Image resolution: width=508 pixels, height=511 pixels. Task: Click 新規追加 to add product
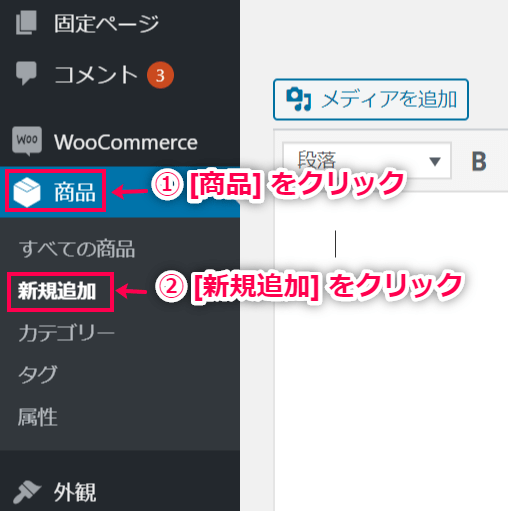pos(57,291)
